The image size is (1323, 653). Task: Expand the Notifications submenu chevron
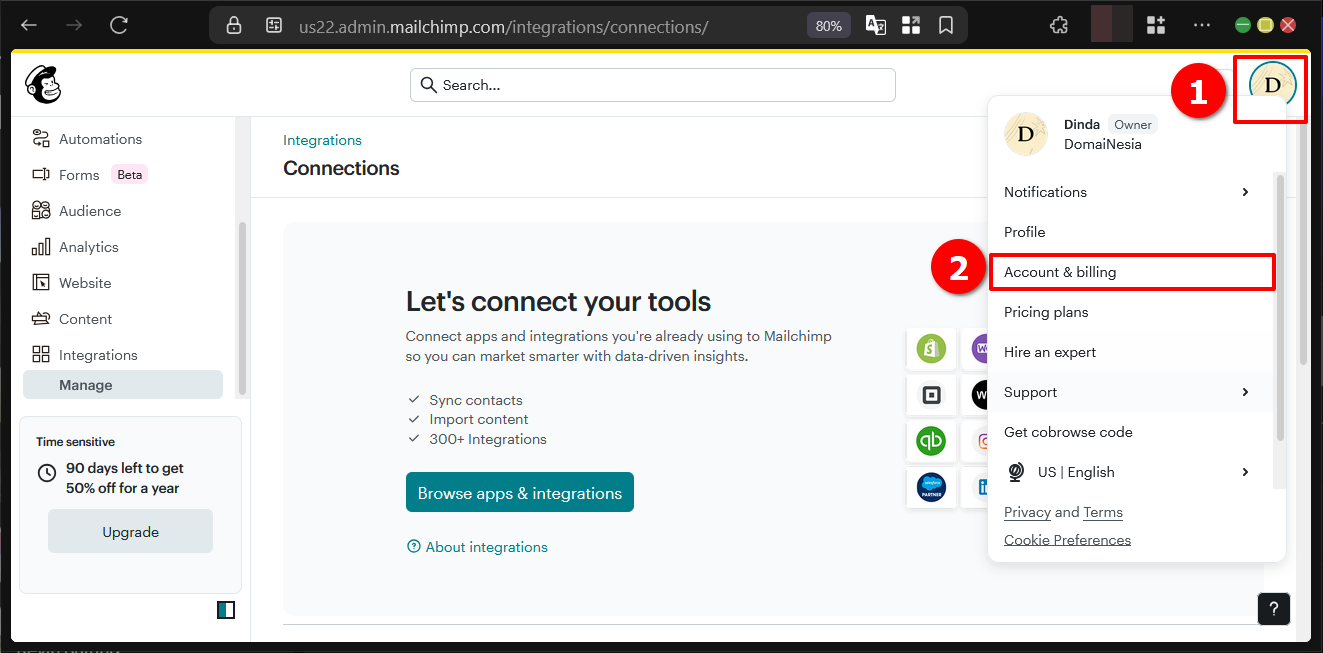click(x=1245, y=192)
